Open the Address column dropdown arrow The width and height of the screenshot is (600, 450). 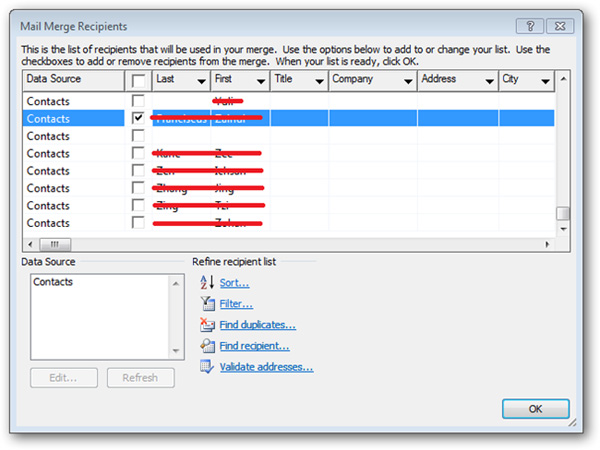(x=489, y=81)
